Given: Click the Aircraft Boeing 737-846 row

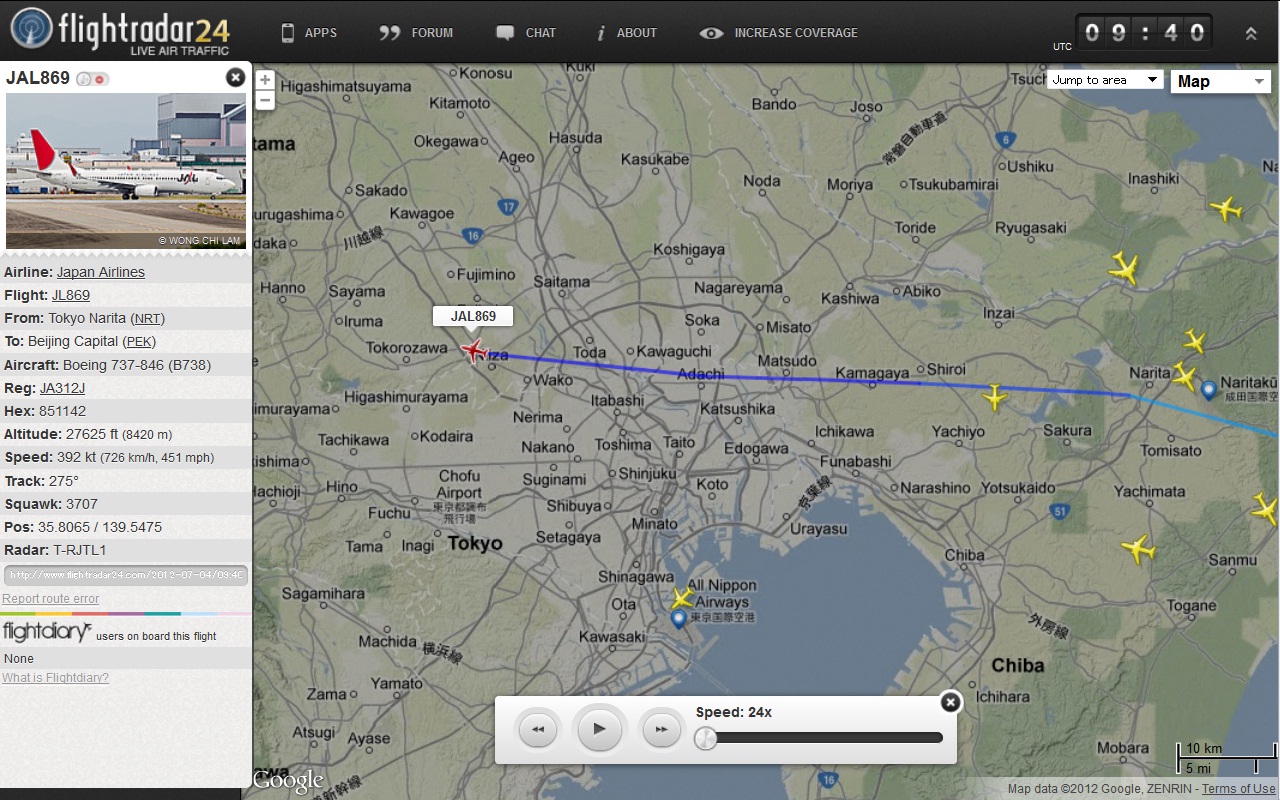Looking at the screenshot, I should (x=126, y=365).
